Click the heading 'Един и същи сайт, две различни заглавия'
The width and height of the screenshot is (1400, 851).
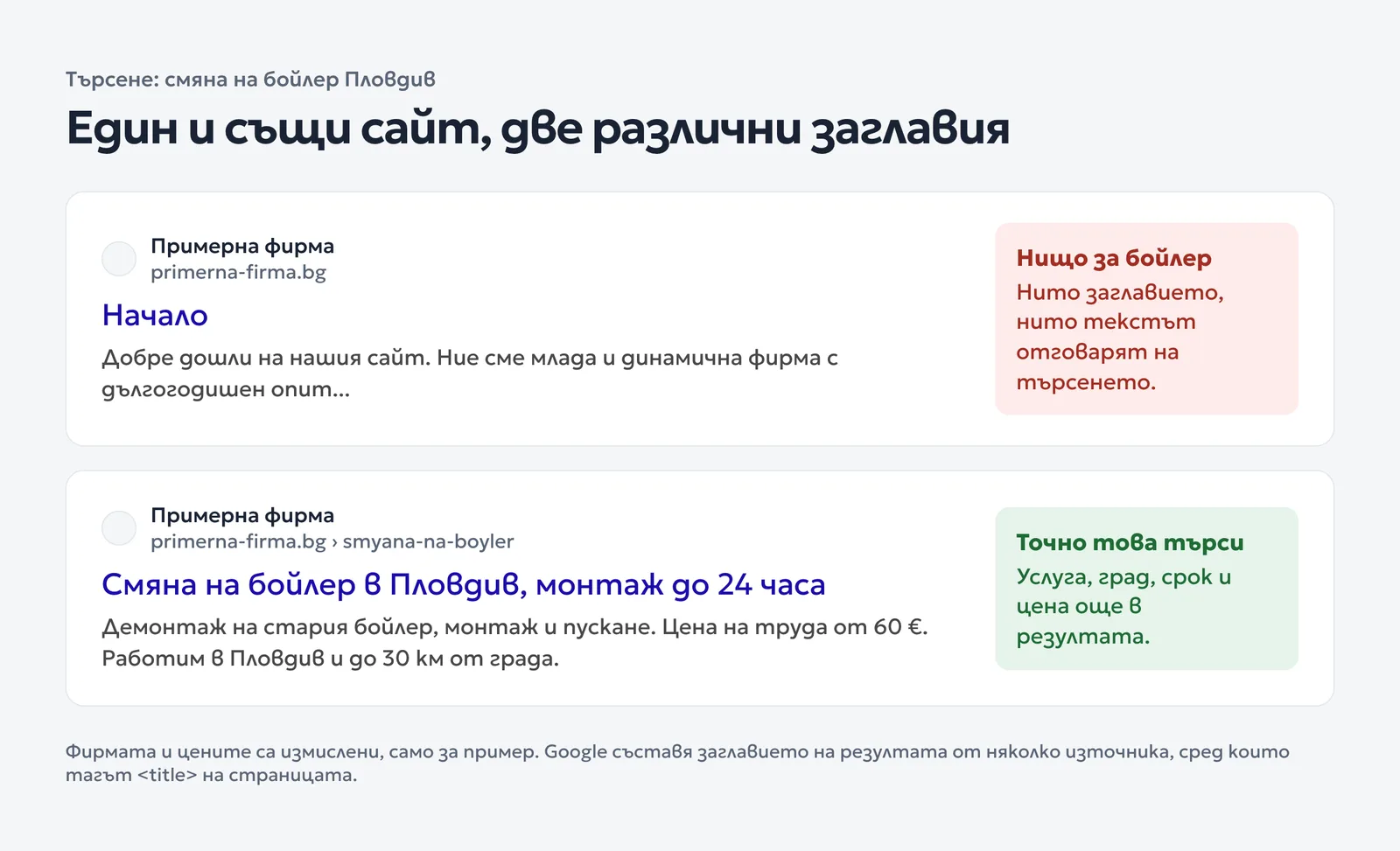click(538, 128)
